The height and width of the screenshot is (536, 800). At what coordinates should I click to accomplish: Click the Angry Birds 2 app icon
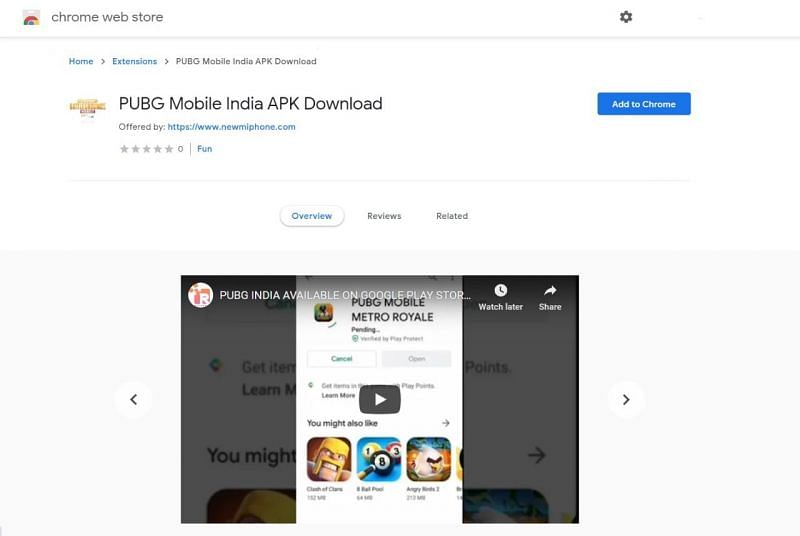coord(429,459)
